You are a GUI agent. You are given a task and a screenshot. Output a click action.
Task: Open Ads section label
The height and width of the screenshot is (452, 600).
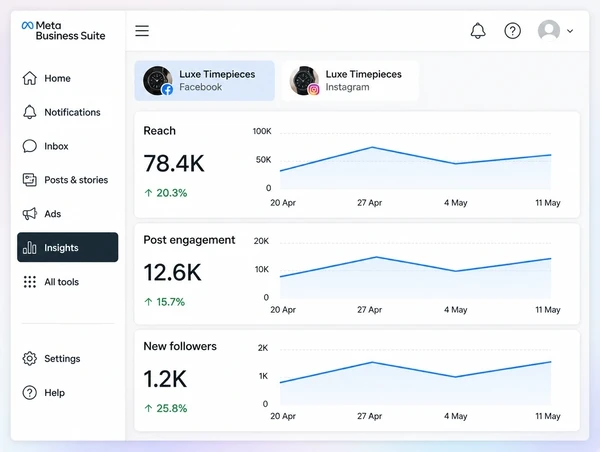(52, 214)
